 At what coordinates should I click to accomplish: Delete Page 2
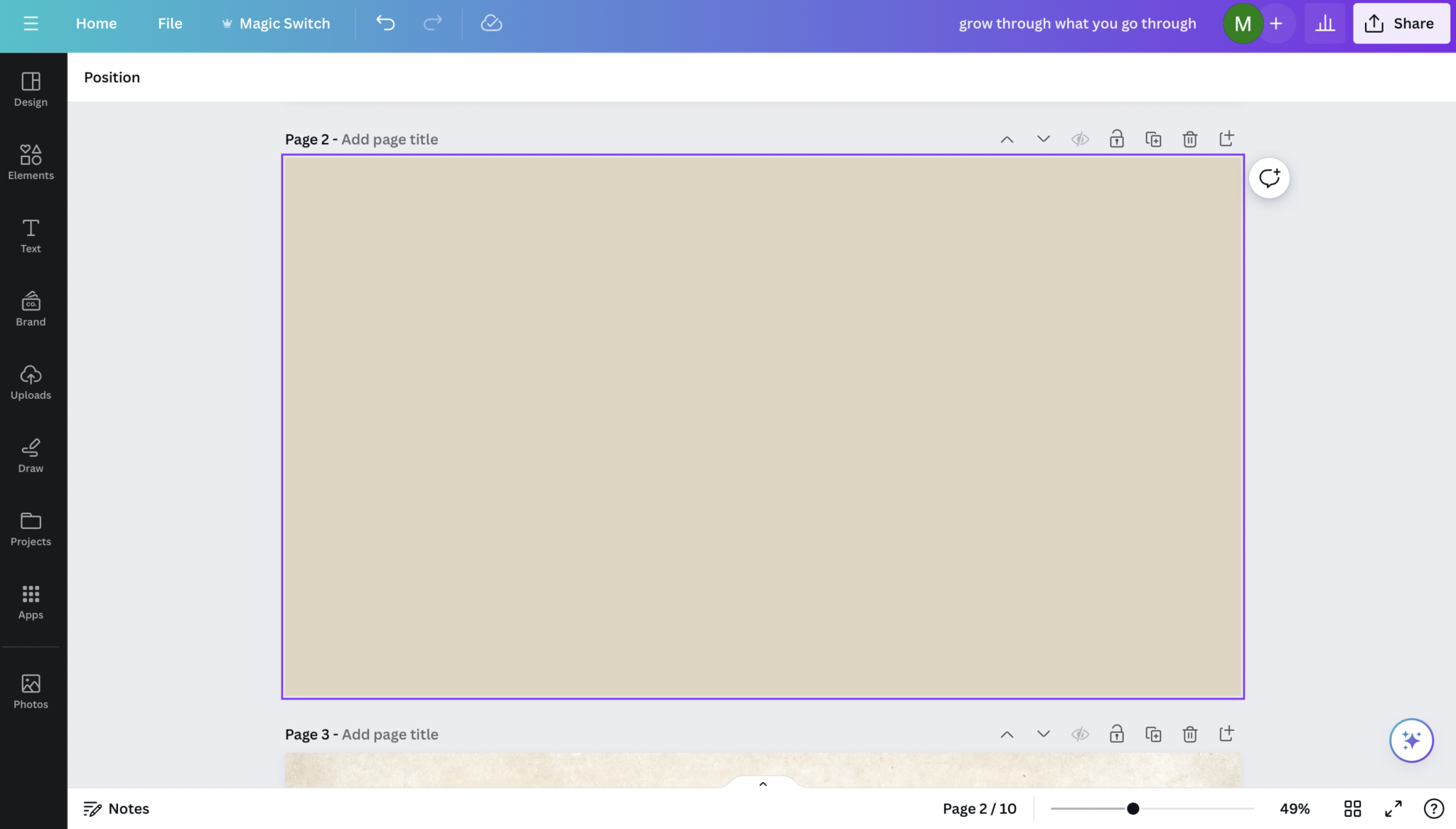pyautogui.click(x=1189, y=139)
